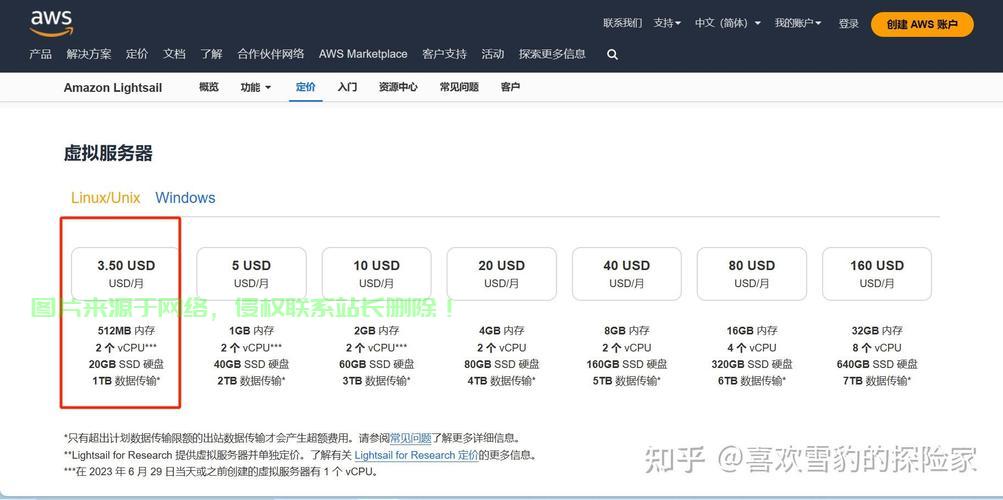Screen dimensions: 1003x500
Task: Select the 10 USD plan card
Action: [376, 274]
